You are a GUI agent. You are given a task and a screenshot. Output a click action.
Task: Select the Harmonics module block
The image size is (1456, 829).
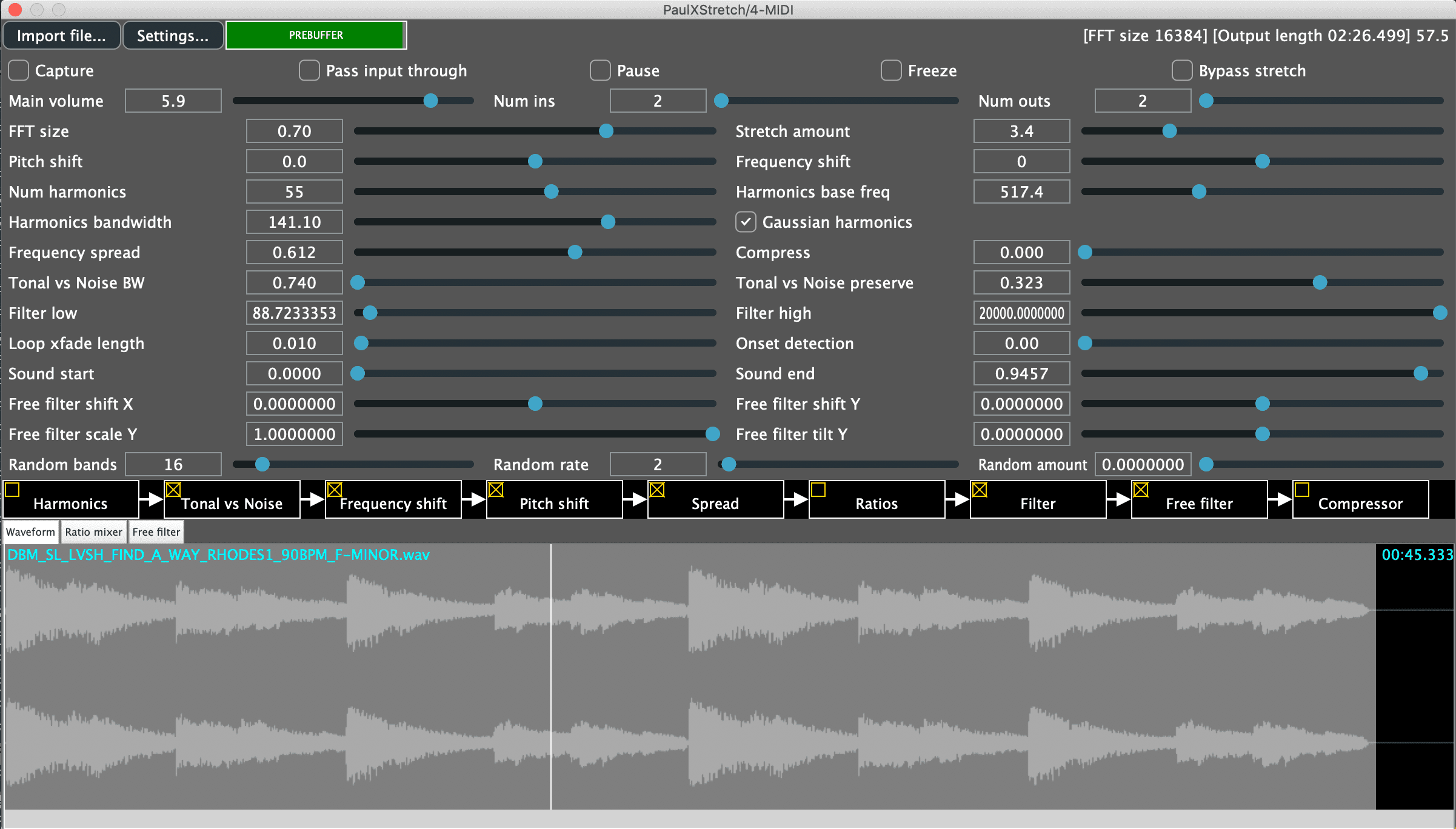point(71,500)
